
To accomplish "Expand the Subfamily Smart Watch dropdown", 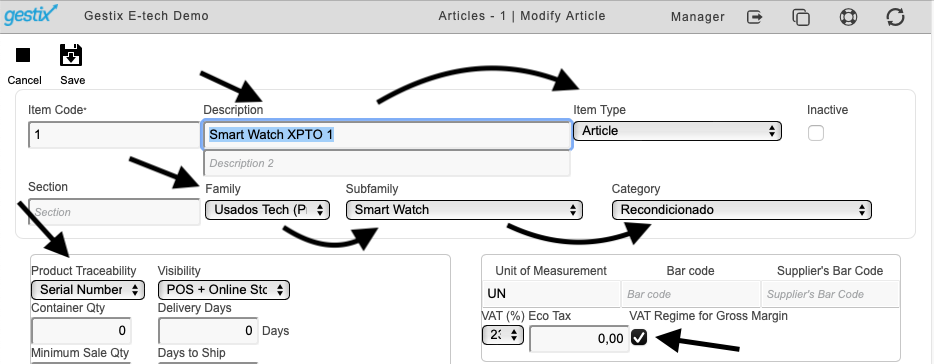I will [x=464, y=210].
